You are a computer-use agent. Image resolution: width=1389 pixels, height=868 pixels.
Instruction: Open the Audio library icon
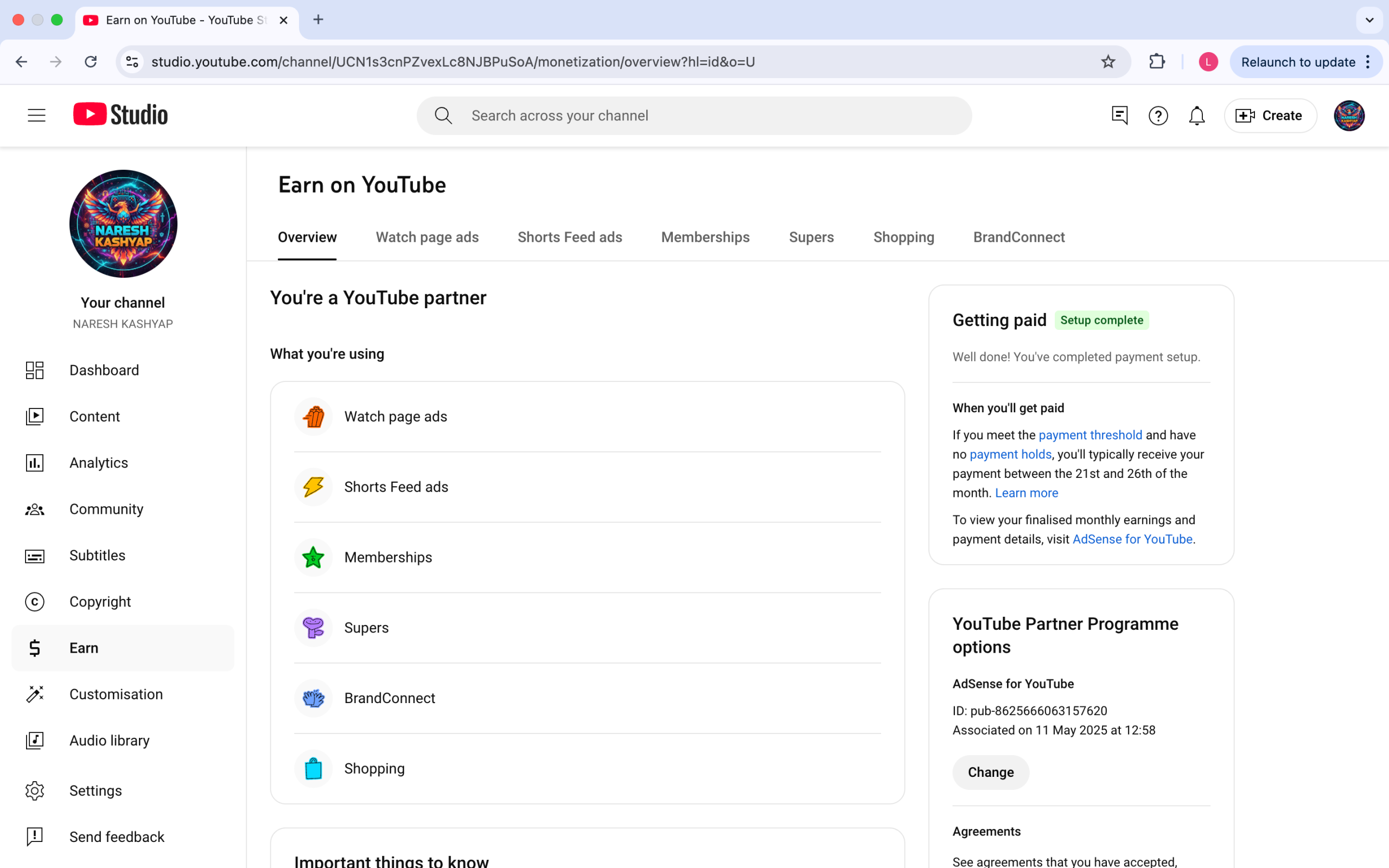(x=34, y=741)
